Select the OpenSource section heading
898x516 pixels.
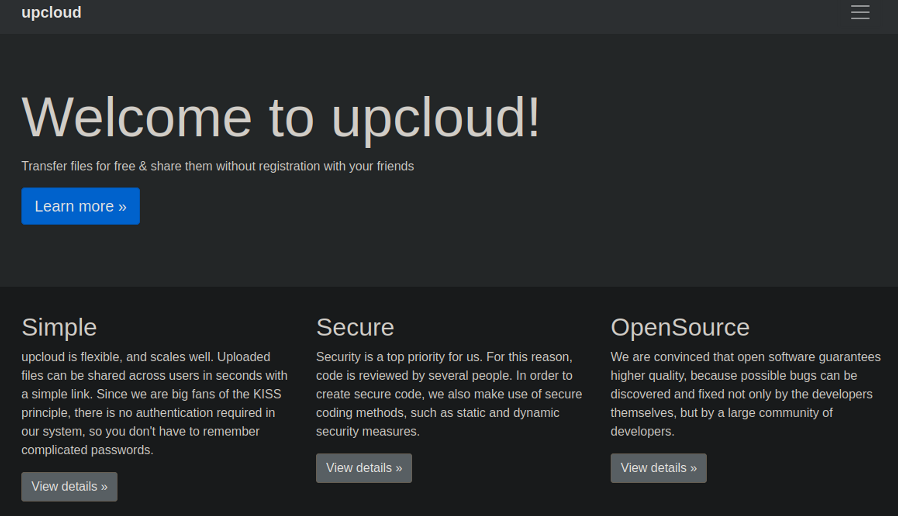click(680, 327)
